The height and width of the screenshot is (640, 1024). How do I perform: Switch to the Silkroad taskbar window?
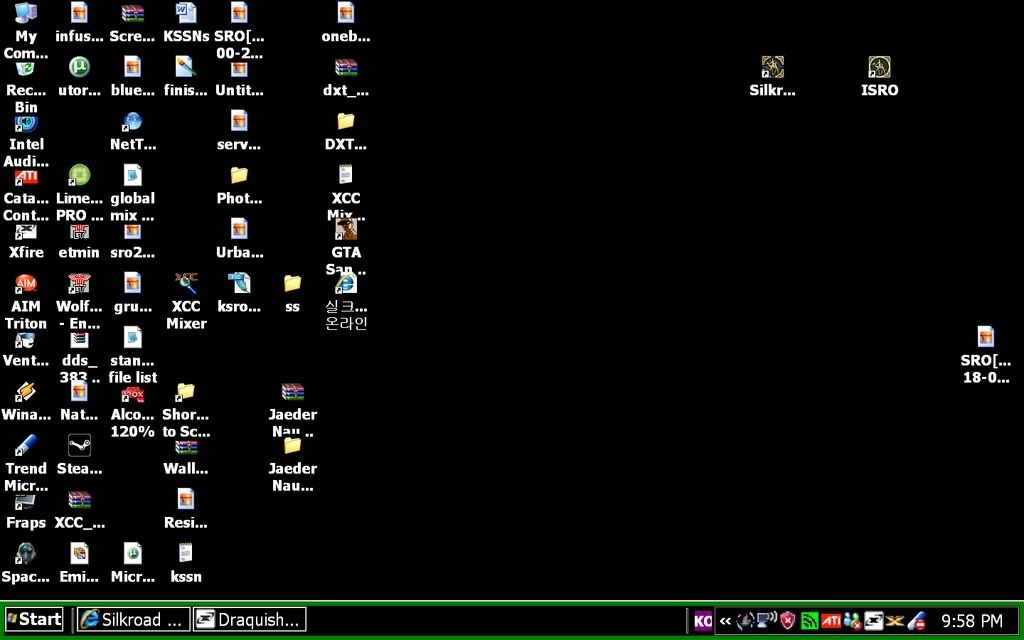(x=133, y=619)
